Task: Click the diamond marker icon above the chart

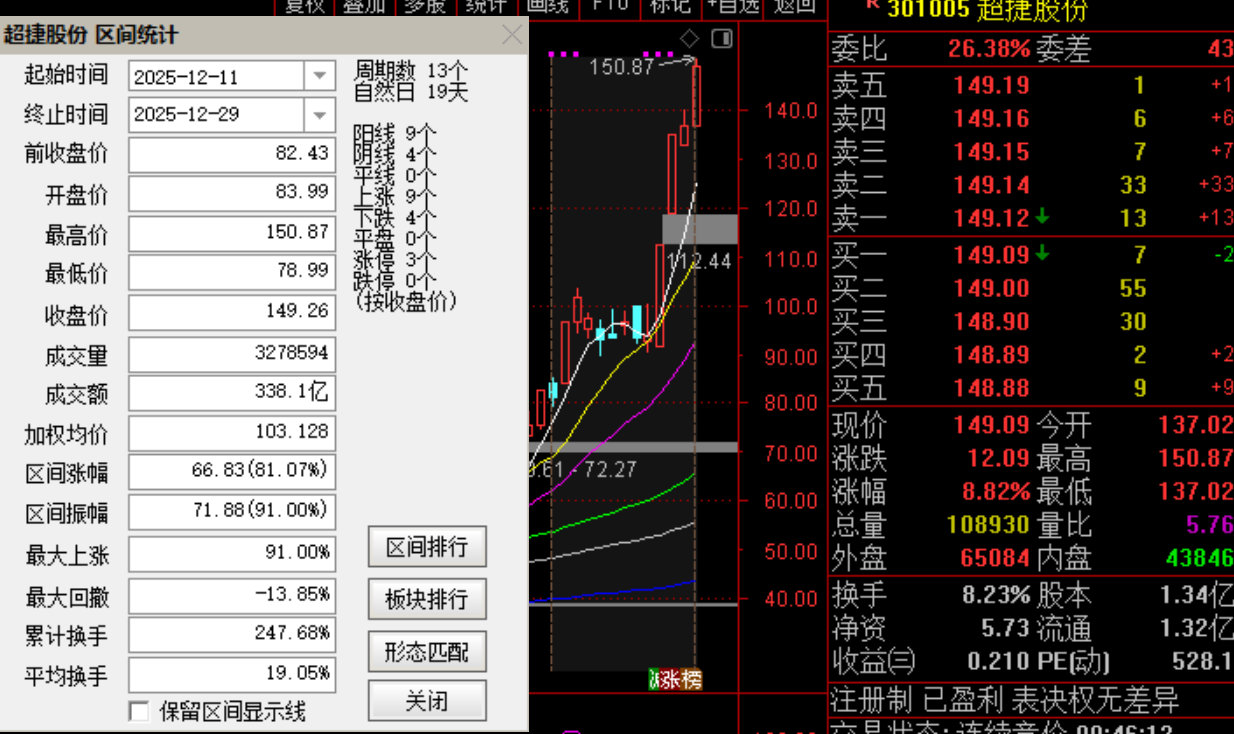Action: pyautogui.click(x=689, y=38)
